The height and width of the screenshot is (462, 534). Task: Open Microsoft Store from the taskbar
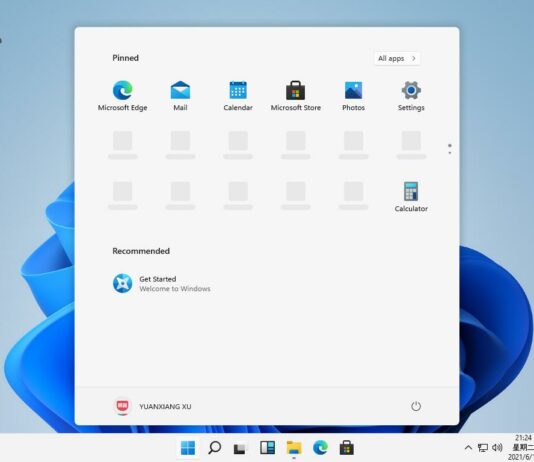[x=347, y=448]
